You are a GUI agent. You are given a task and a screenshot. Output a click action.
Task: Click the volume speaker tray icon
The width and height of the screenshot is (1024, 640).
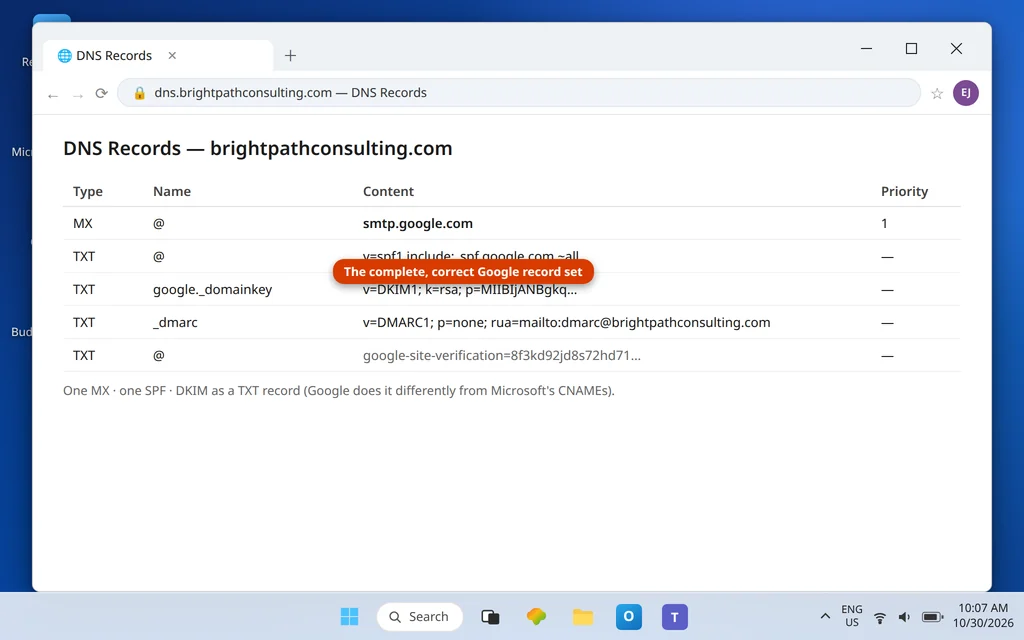[x=904, y=617]
